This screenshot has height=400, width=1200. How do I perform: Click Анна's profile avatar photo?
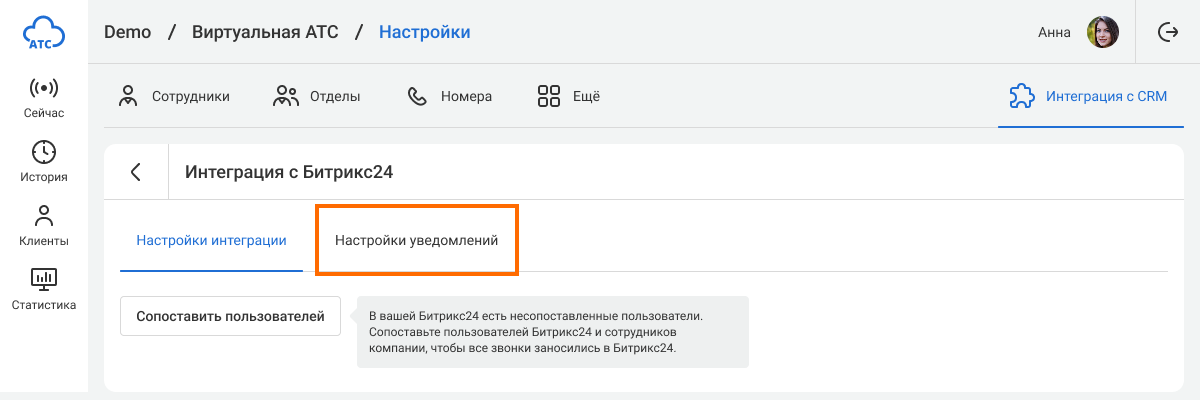[x=1103, y=33]
